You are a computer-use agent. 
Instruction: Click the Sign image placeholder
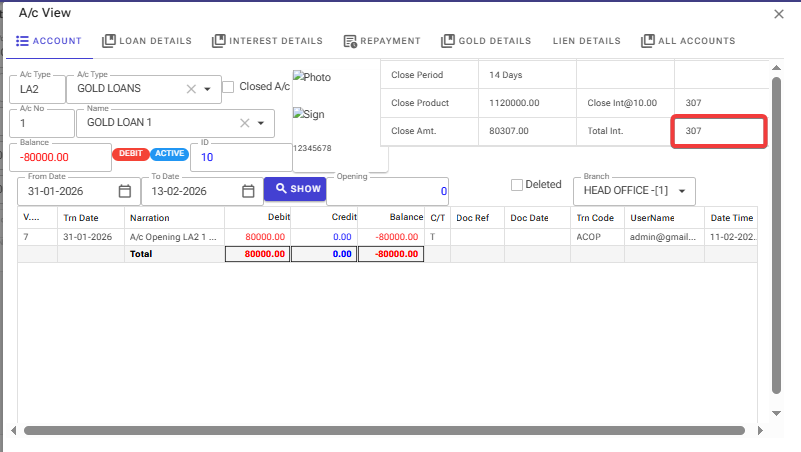309,114
